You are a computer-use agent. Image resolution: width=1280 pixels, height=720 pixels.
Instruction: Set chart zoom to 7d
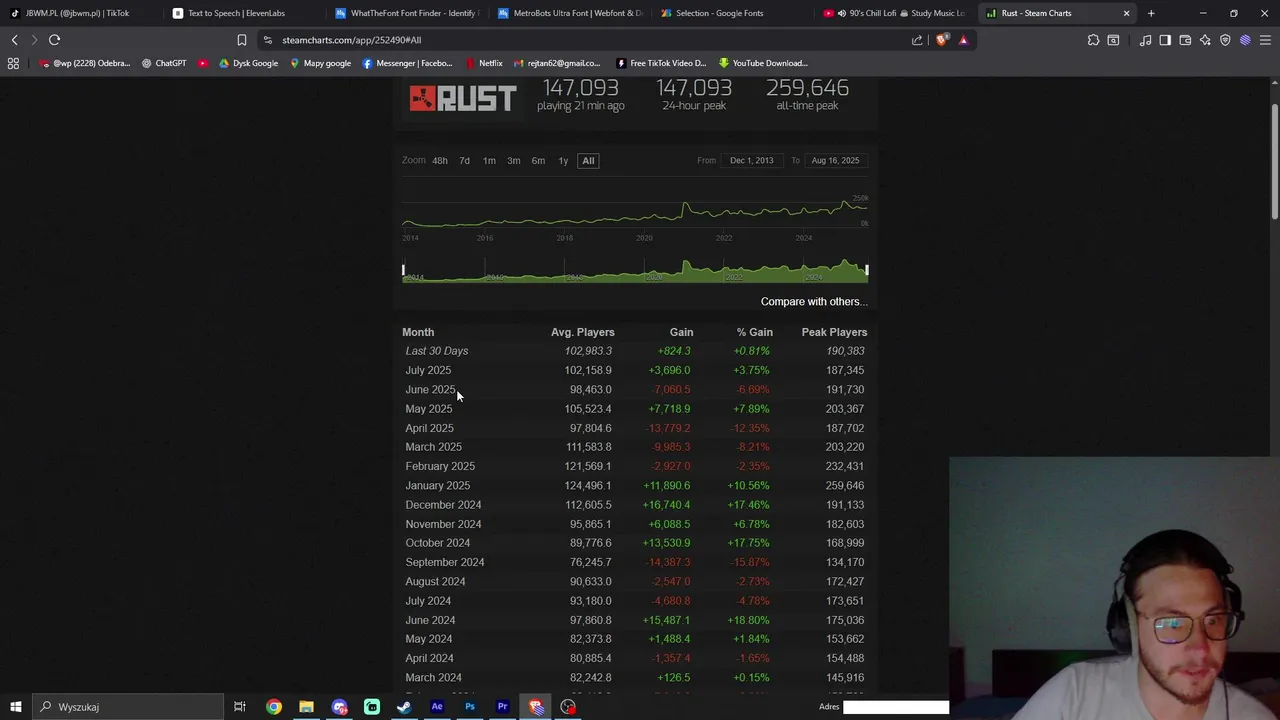(464, 160)
